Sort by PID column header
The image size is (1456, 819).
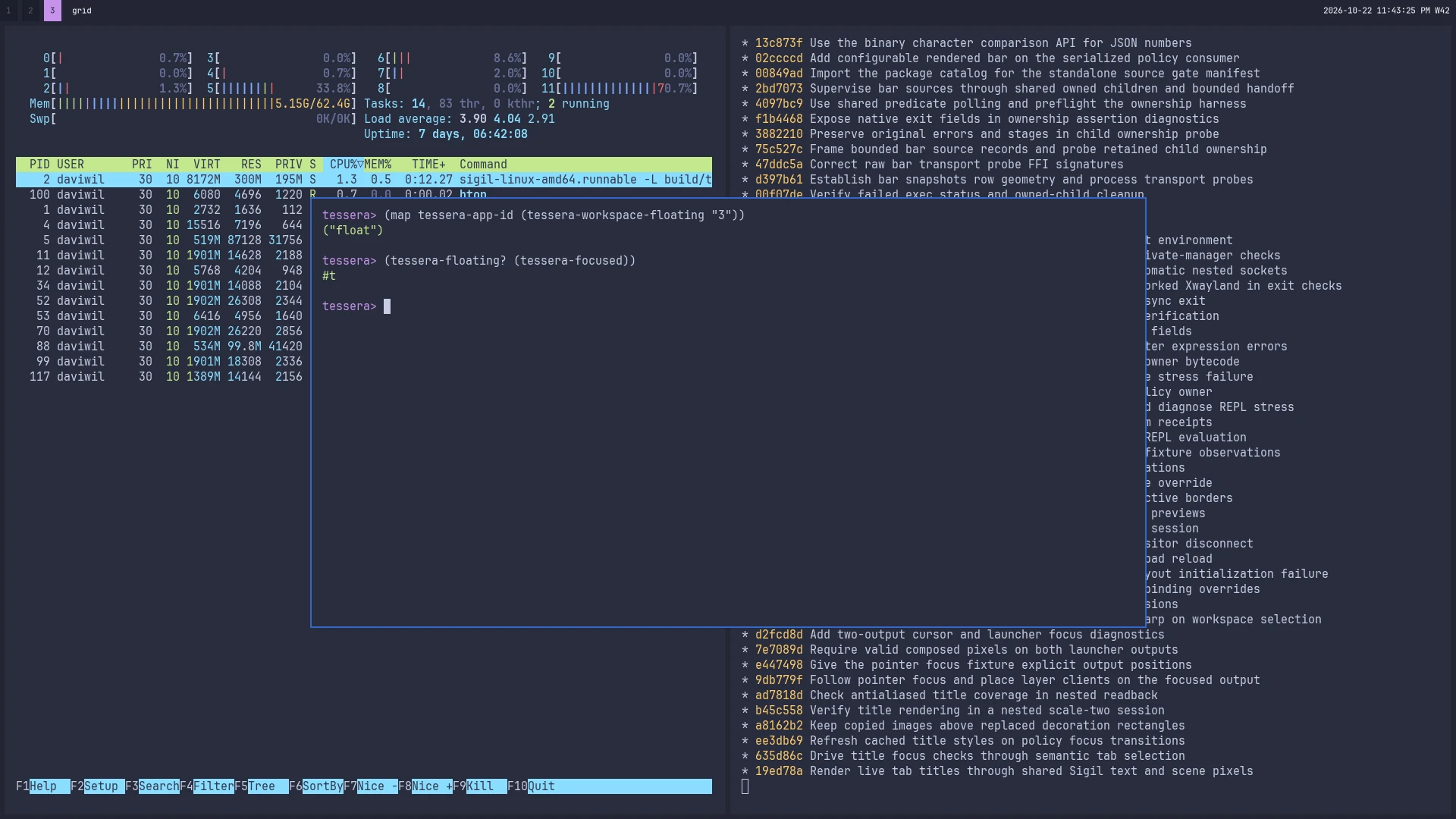[39, 165]
